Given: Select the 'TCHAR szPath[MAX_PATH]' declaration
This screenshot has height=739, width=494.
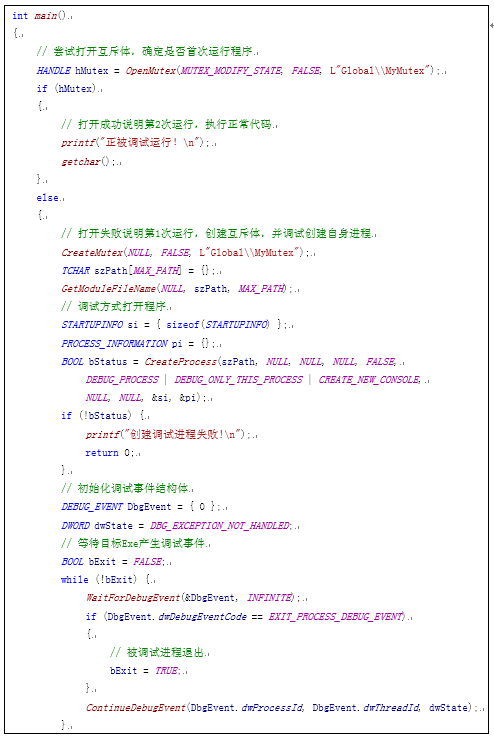Looking at the screenshot, I should (x=139, y=271).
